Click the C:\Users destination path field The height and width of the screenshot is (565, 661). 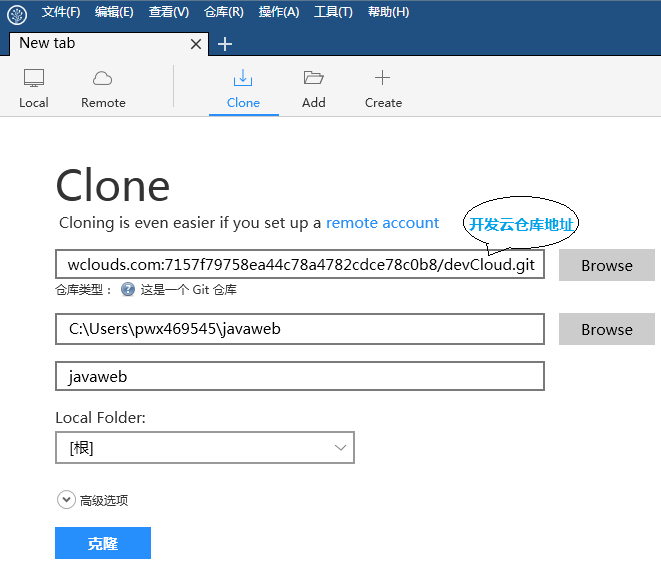pos(300,329)
